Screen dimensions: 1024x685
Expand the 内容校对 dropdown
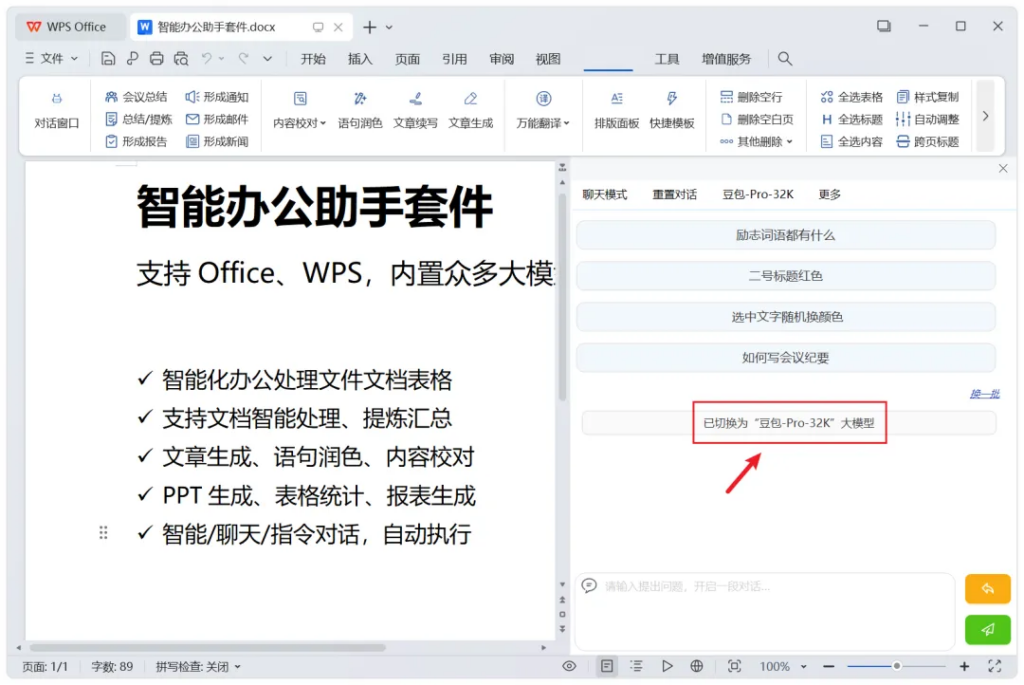[x=300, y=123]
